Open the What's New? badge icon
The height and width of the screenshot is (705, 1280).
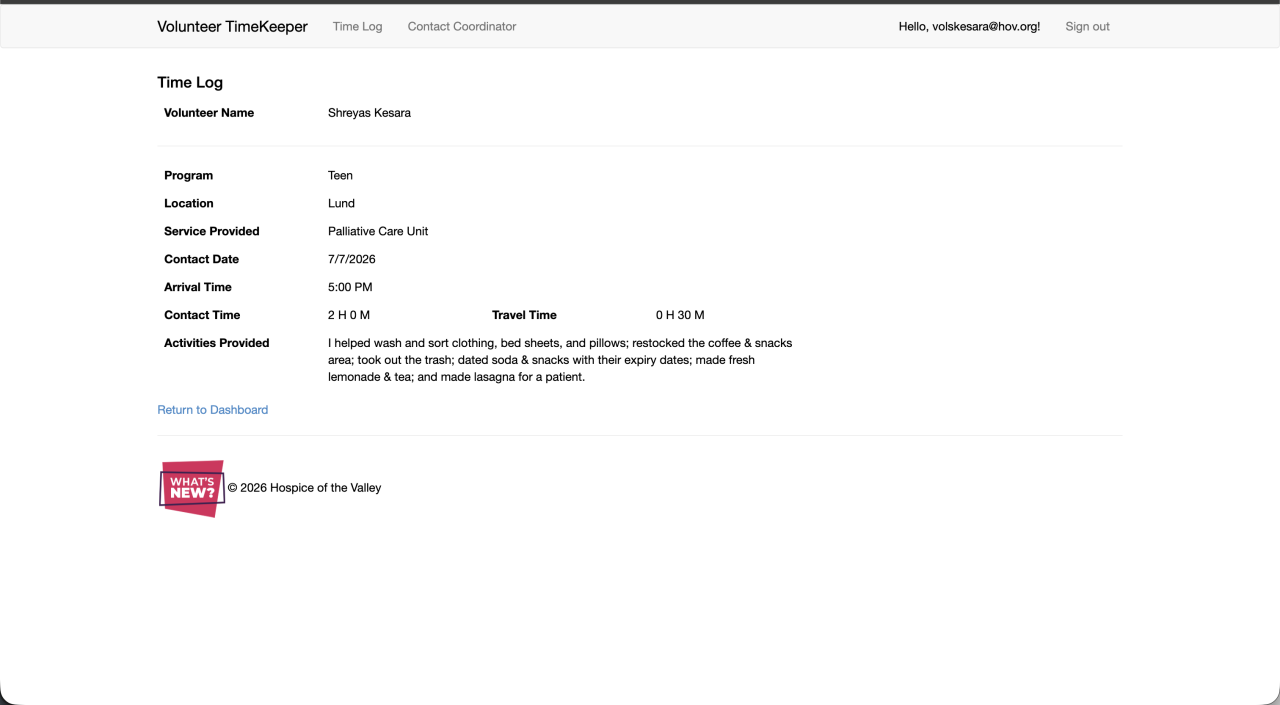(192, 489)
